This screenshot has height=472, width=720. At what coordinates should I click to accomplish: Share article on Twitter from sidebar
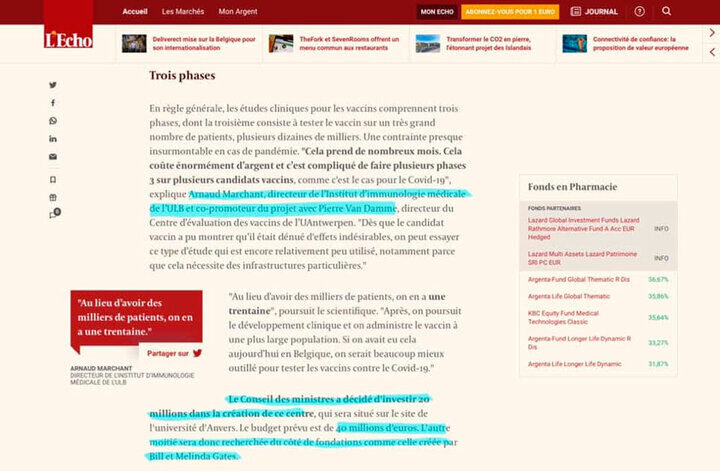53,85
